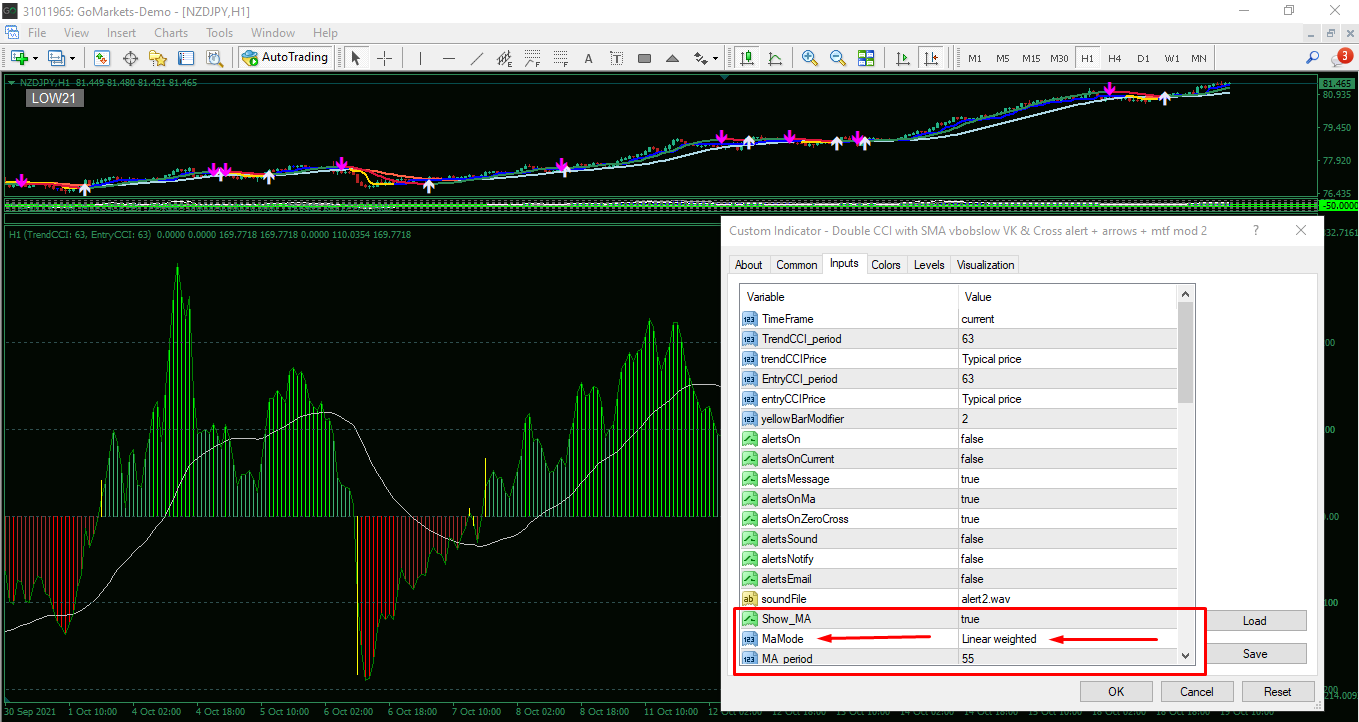Click the inputs list scroll down arrow
The image size is (1359, 722).
1186,656
